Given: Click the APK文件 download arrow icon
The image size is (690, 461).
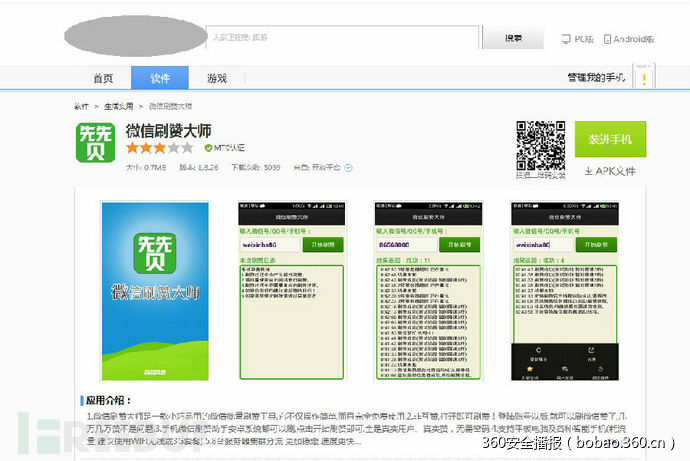Looking at the screenshot, I should [x=589, y=171].
